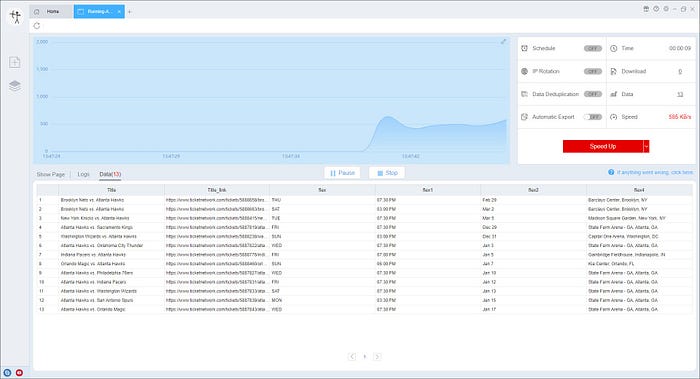Click the Title_link column header
Screen dimensions: 700x379
[x=217, y=190]
